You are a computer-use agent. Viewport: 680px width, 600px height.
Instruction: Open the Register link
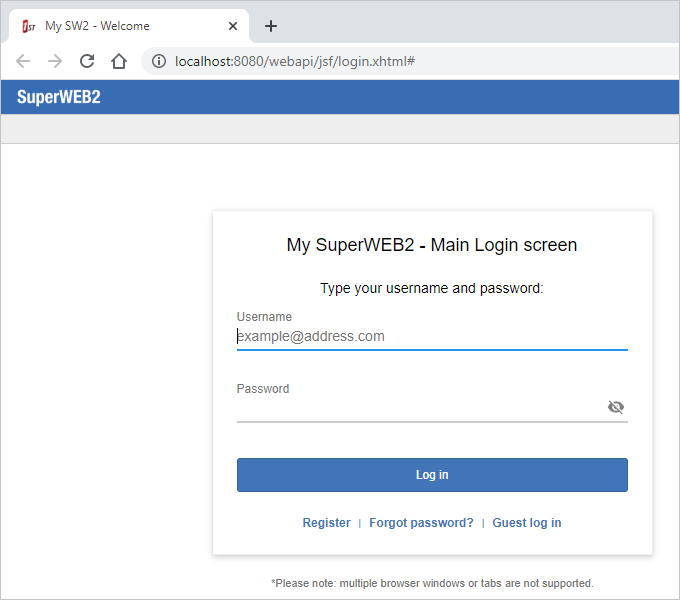click(x=326, y=523)
